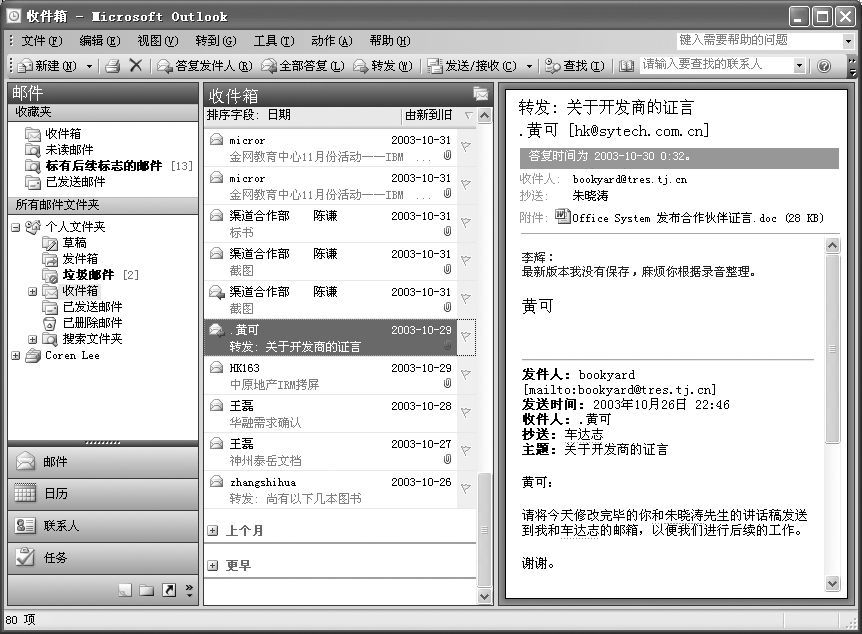This screenshot has height=634, width=862.
Task: Click the reading pane vertical scrollbar
Action: point(833,400)
